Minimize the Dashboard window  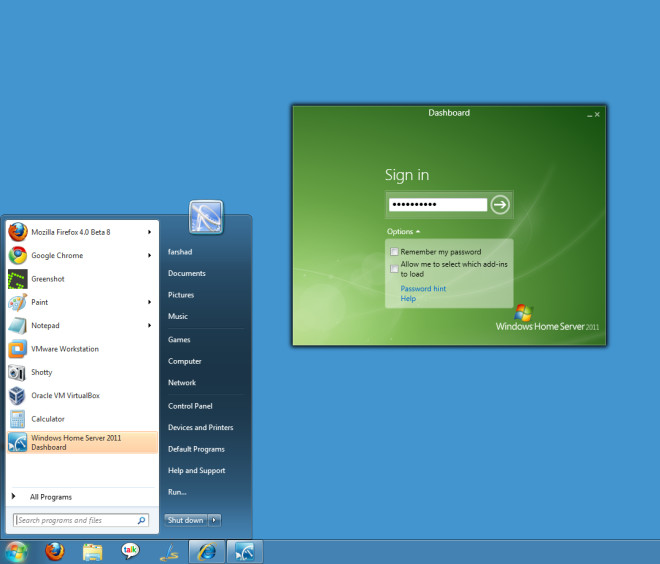point(589,115)
